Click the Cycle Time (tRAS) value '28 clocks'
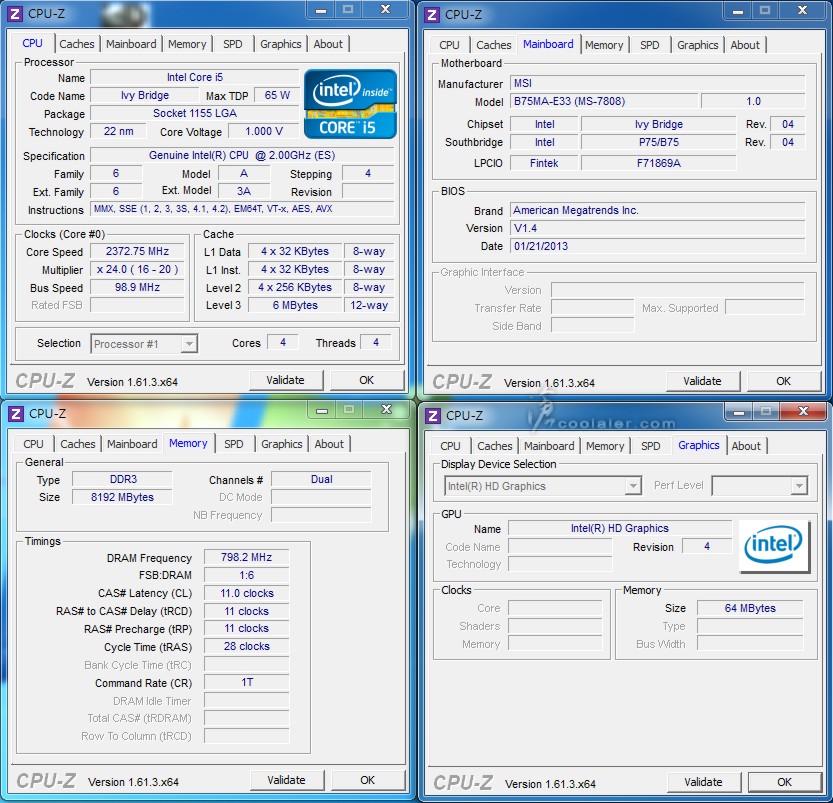This screenshot has width=833, height=803. point(246,646)
